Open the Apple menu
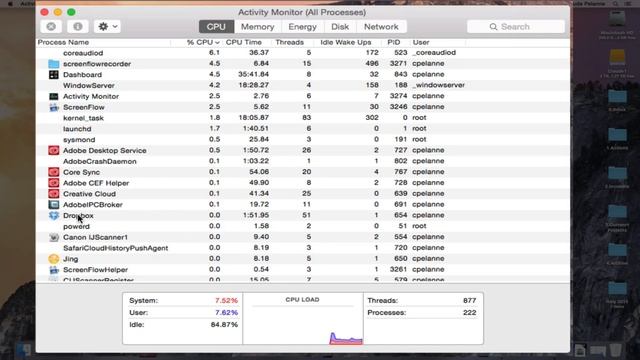 [11, 3]
